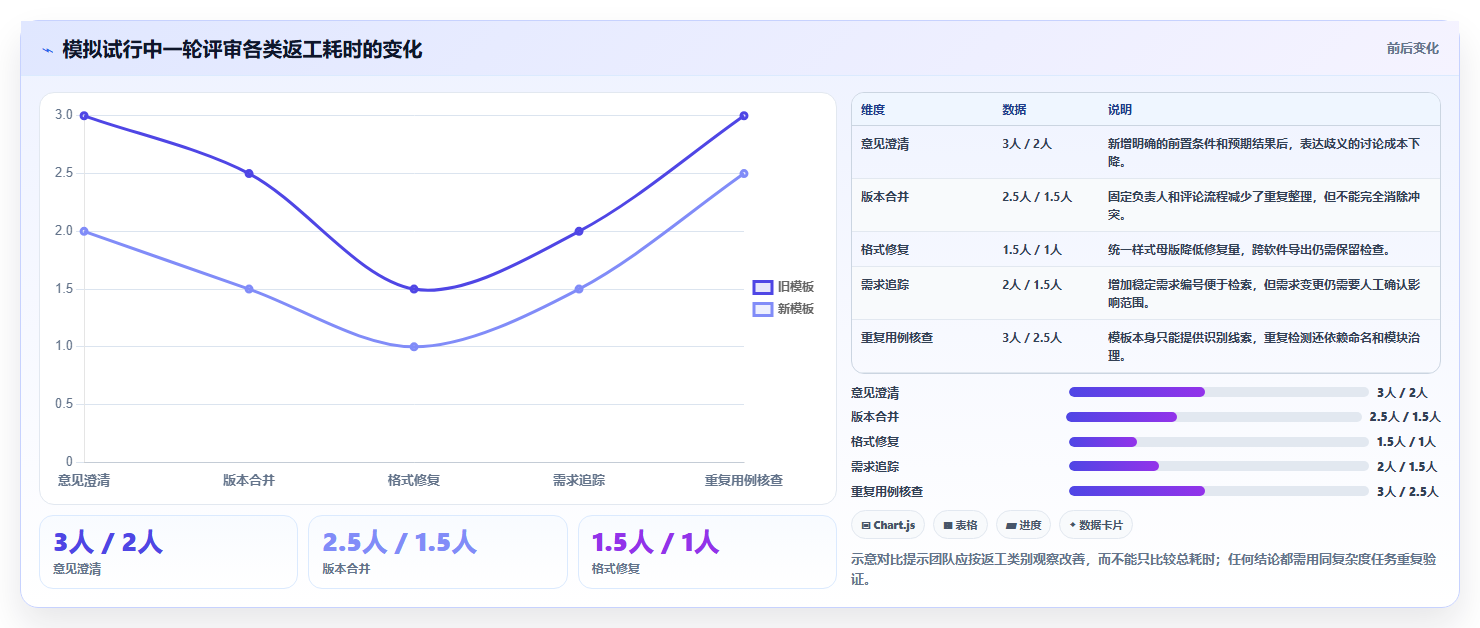Screen dimensions: 1480x628
Task: Click the 版本合并 progress bar
Action: (x=1214, y=417)
